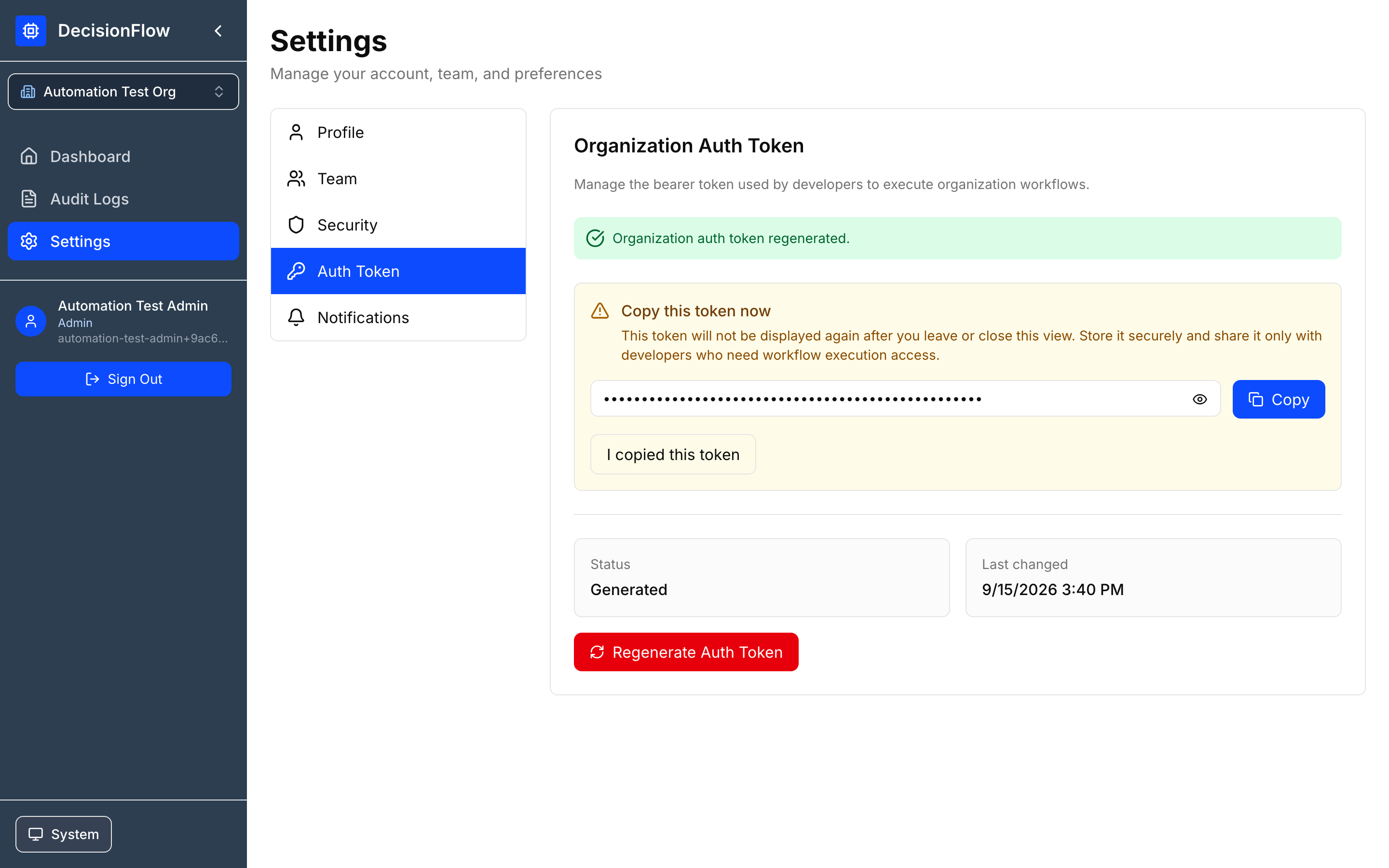Confirm with 'I copied this token'
This screenshot has width=1389, height=868.
(x=673, y=454)
